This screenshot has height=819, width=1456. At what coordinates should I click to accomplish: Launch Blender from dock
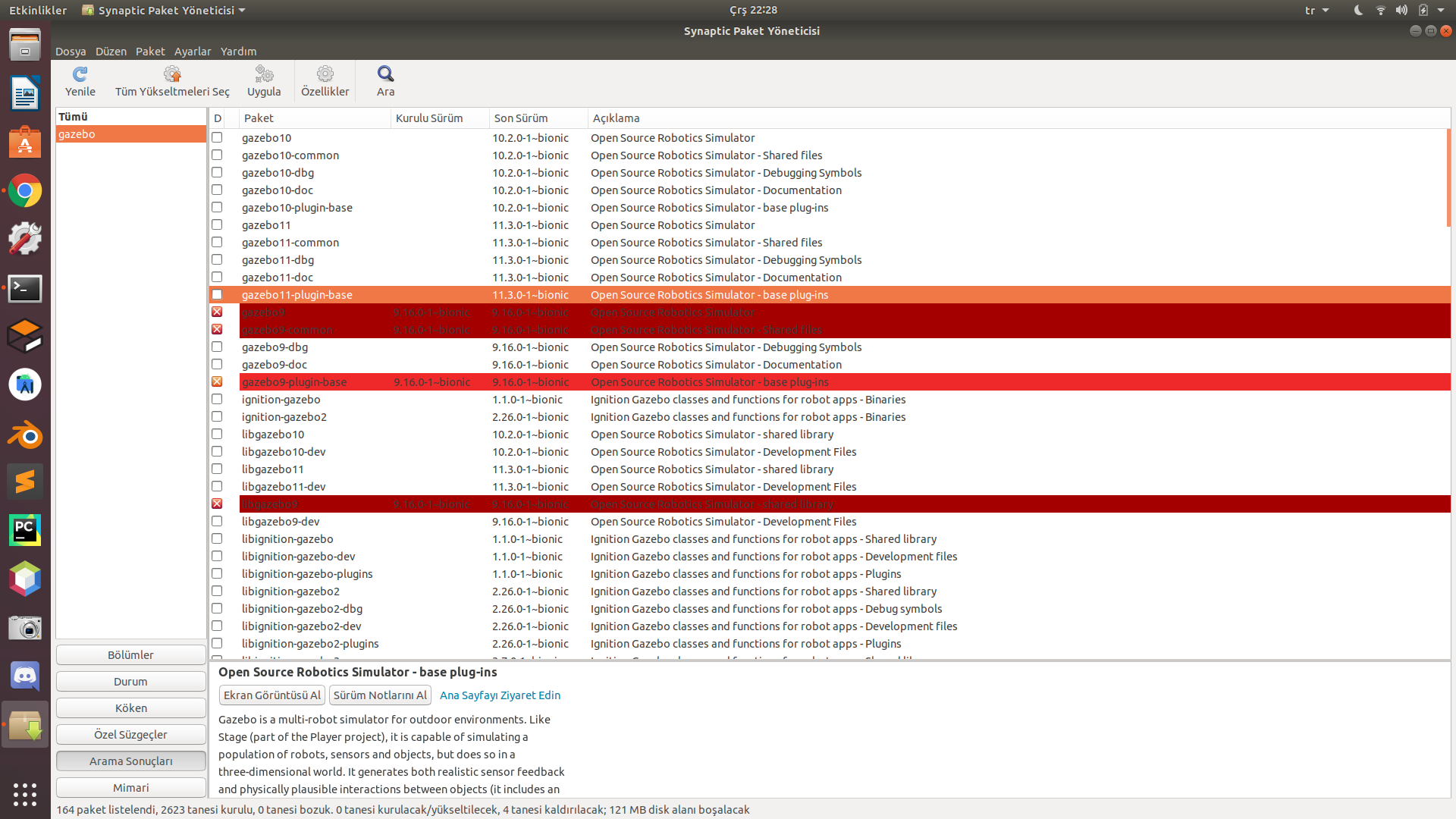(x=25, y=434)
